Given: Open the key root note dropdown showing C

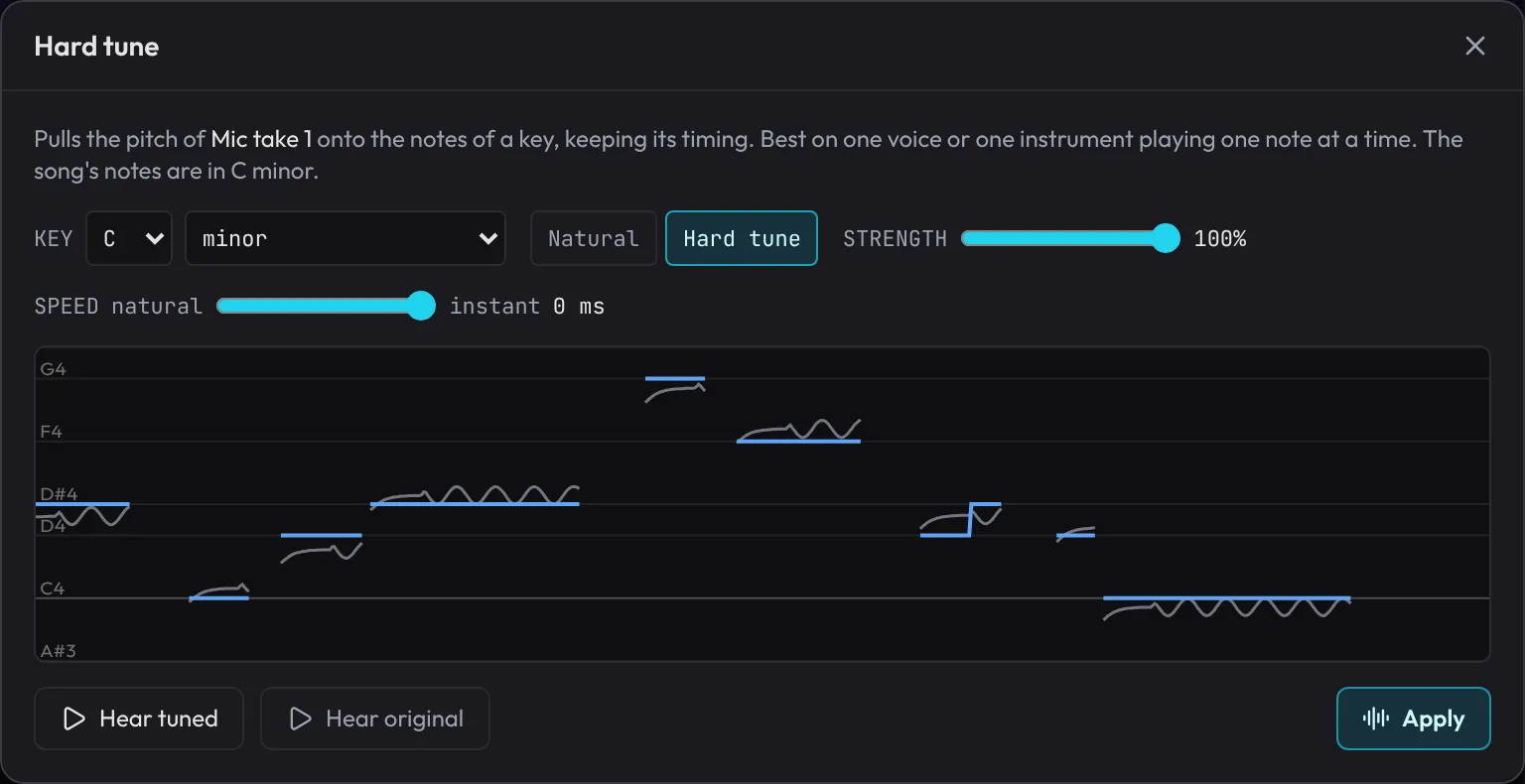Looking at the screenshot, I should pos(129,238).
